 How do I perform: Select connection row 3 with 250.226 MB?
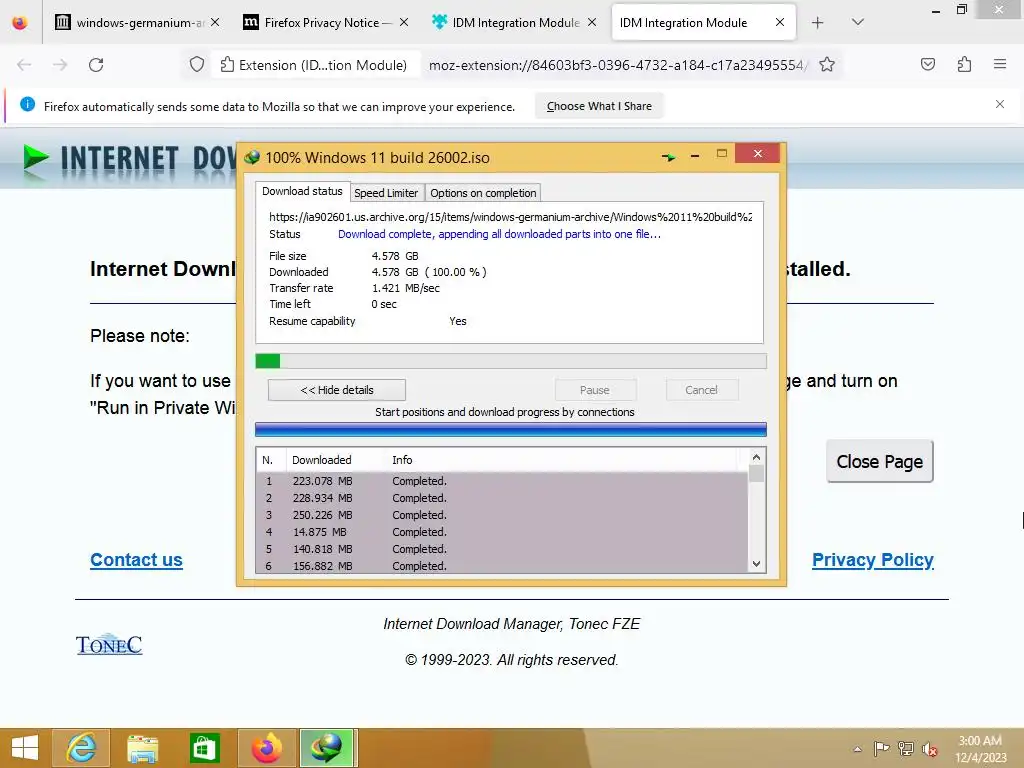point(502,515)
